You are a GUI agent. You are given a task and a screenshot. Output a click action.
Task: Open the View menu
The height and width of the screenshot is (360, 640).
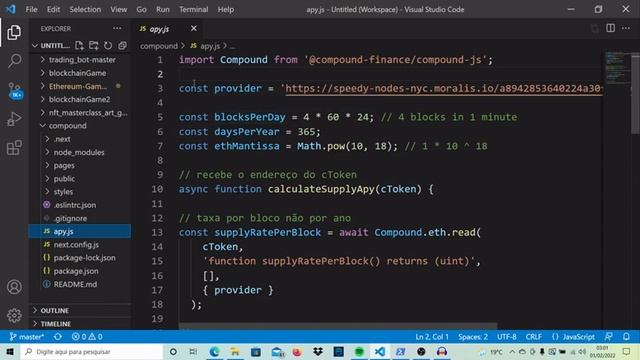point(118,9)
